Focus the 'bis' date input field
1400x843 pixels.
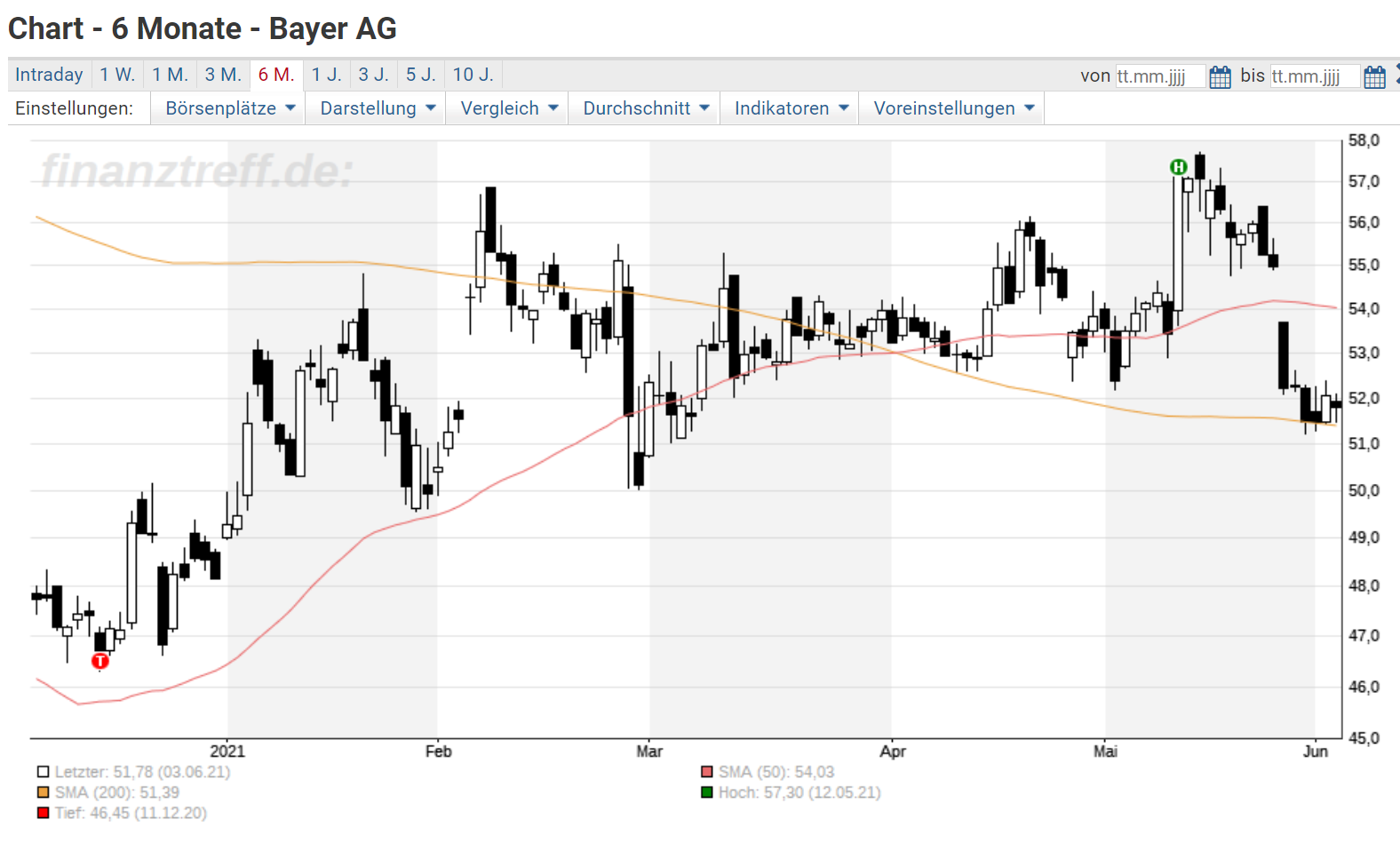coord(1315,76)
